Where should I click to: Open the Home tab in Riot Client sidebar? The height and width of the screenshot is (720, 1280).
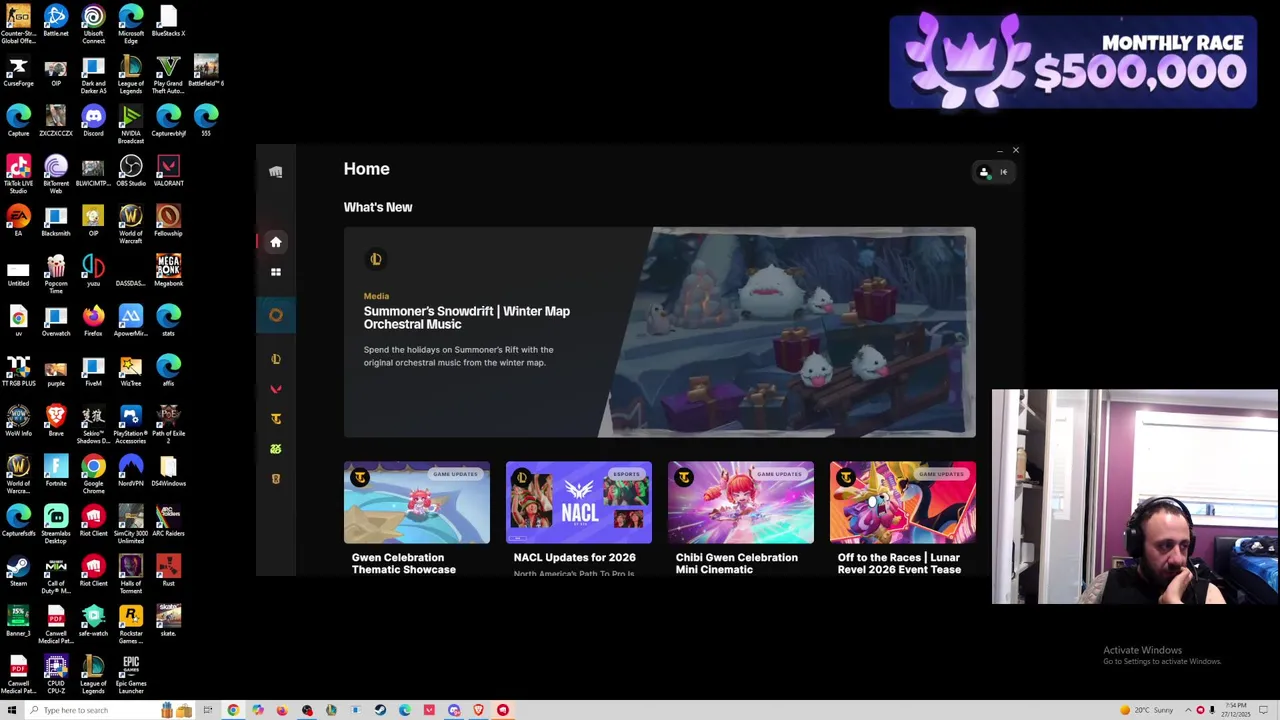click(x=276, y=242)
